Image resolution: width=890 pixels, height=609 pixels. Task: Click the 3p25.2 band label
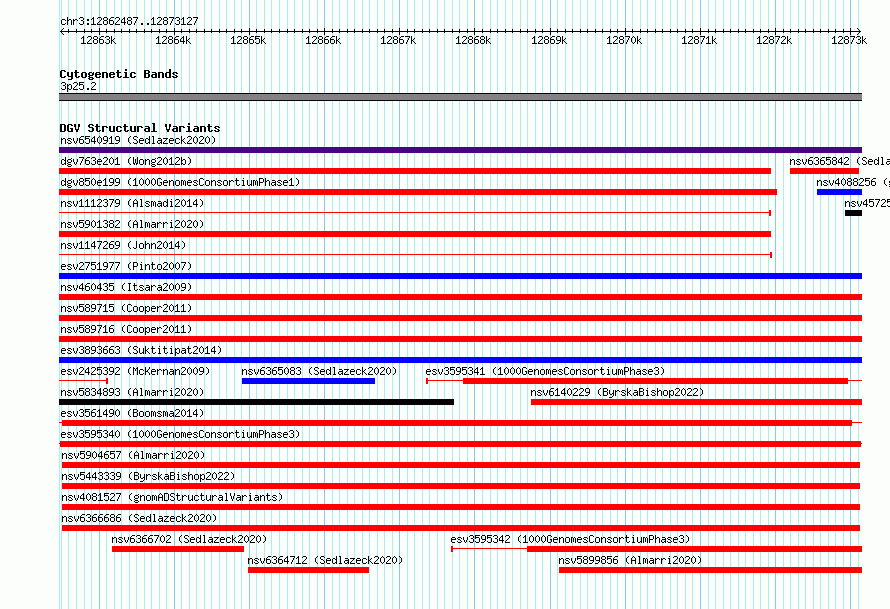(78, 86)
